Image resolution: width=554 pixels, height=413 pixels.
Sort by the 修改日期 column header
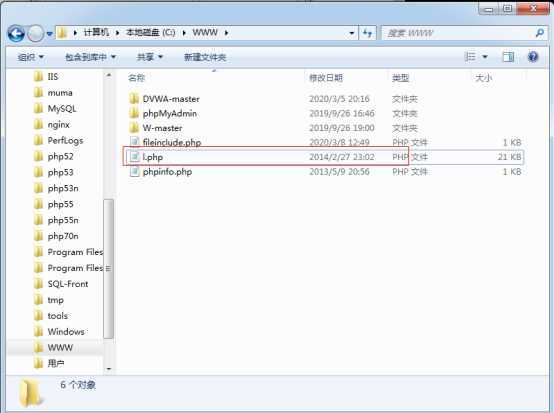click(326, 78)
